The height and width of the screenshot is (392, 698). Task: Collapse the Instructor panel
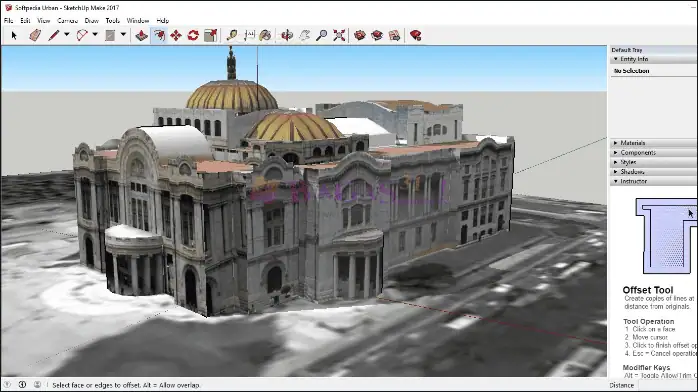pos(653,181)
